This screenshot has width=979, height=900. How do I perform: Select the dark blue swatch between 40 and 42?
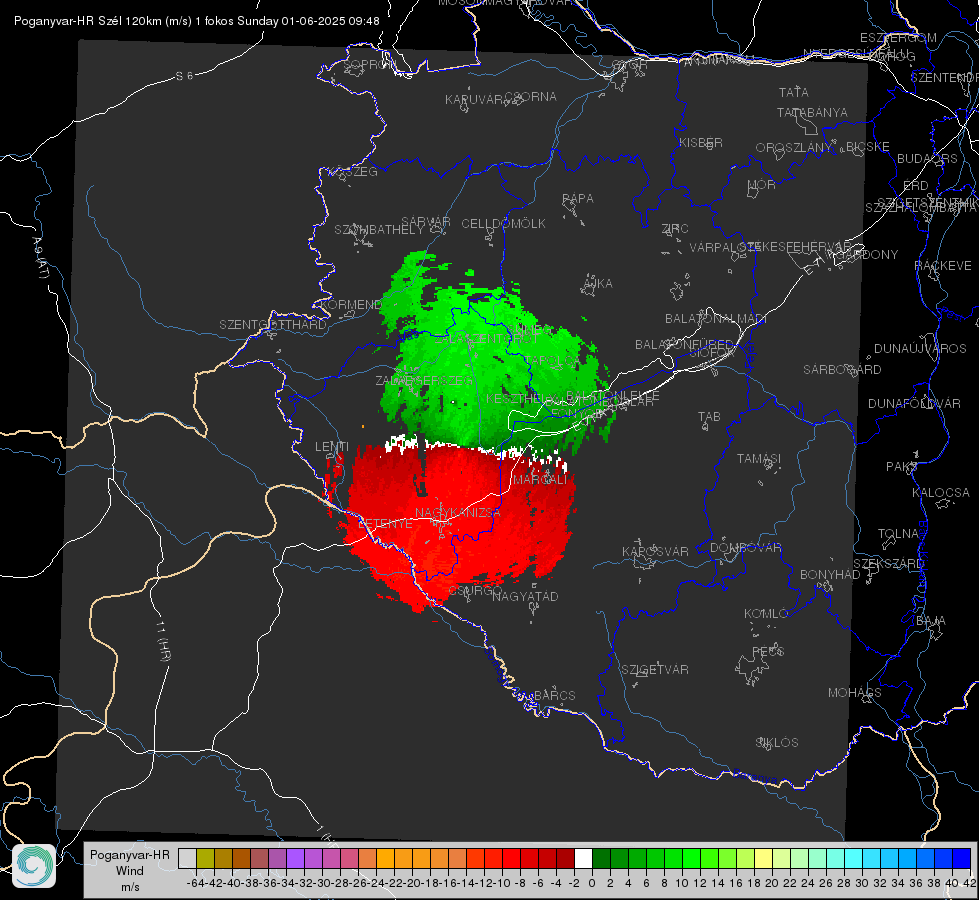tap(962, 858)
